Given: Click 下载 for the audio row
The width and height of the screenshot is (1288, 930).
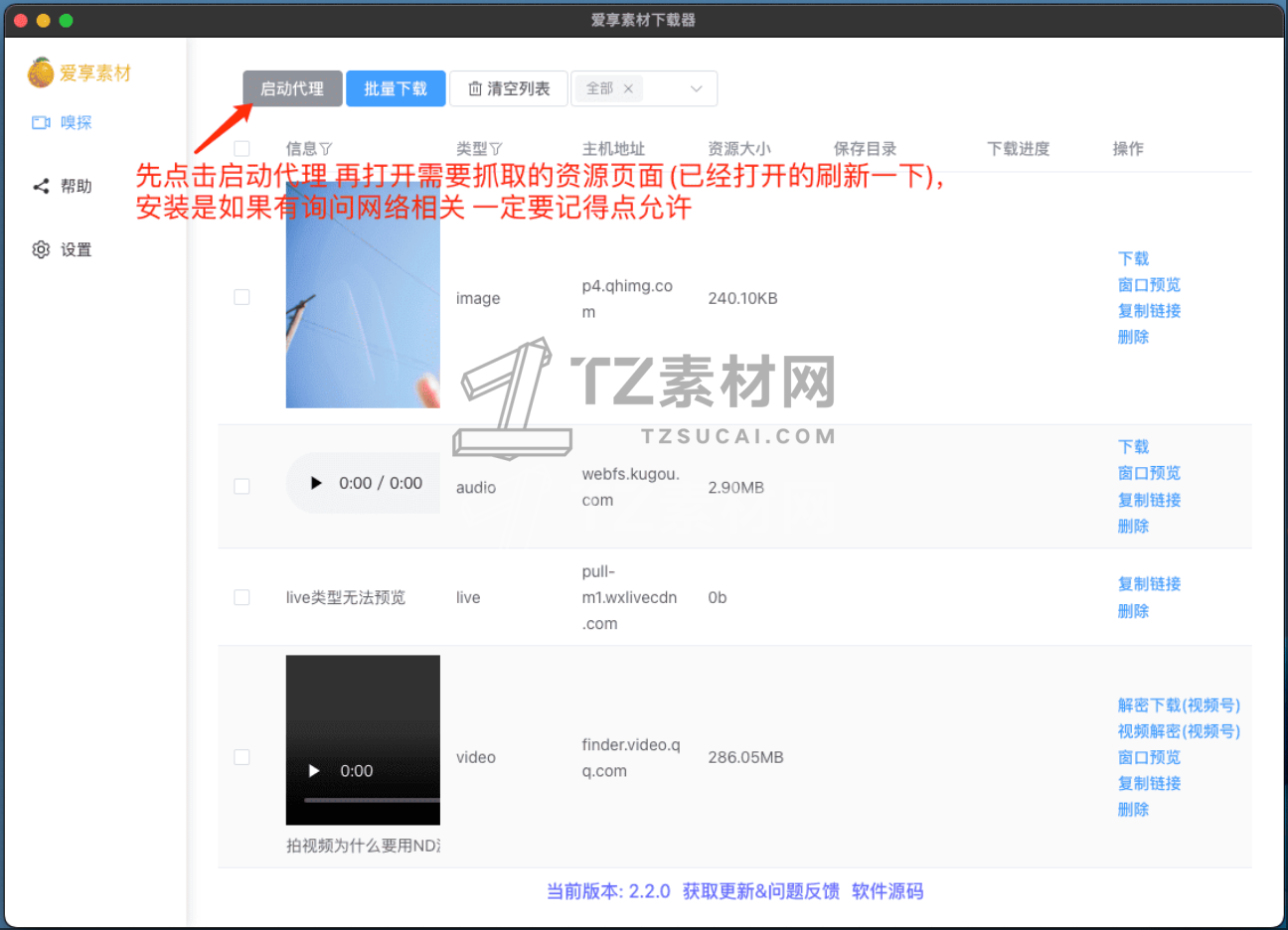Looking at the screenshot, I should tap(1133, 447).
